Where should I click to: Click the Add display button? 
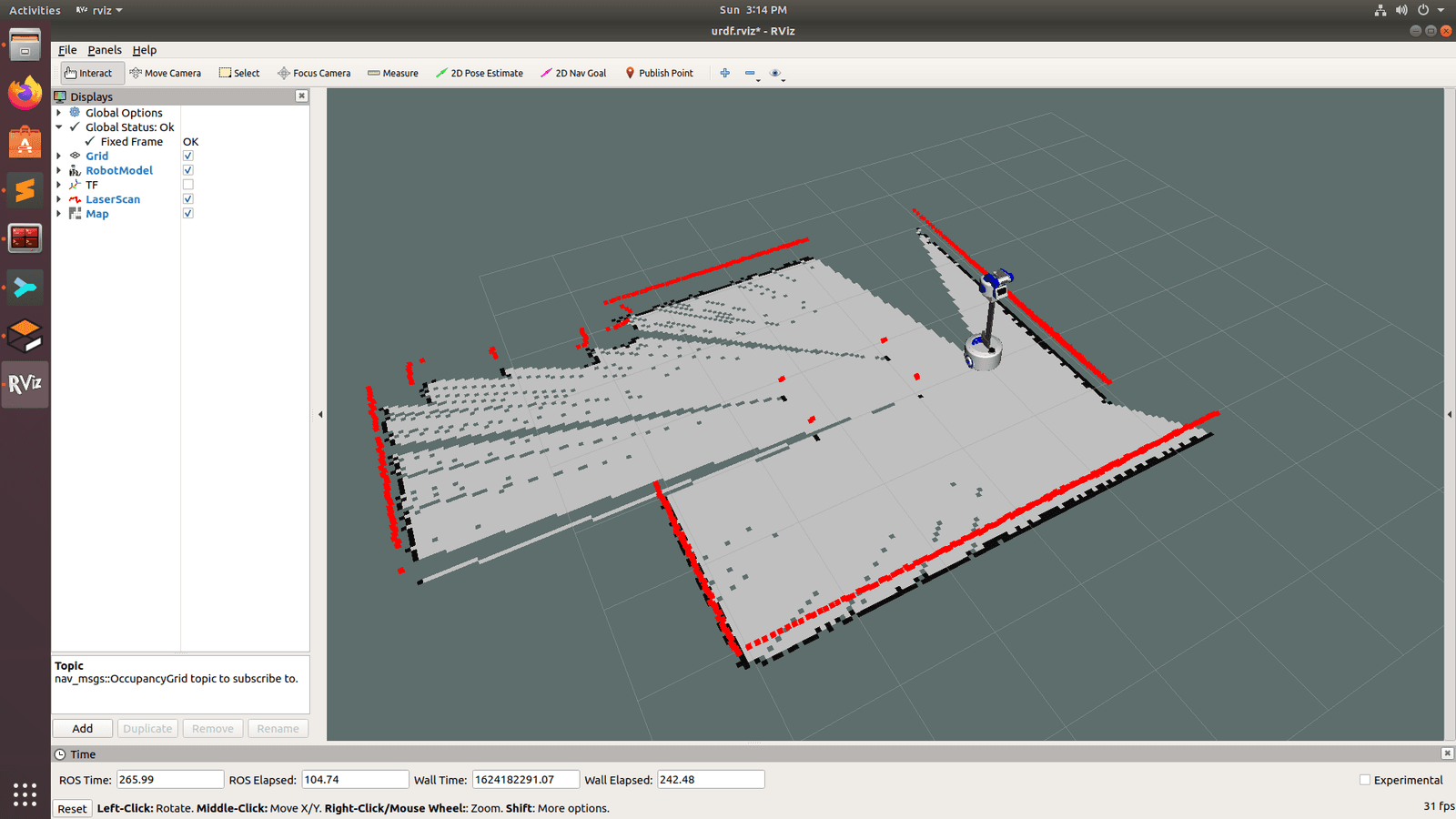(82, 728)
